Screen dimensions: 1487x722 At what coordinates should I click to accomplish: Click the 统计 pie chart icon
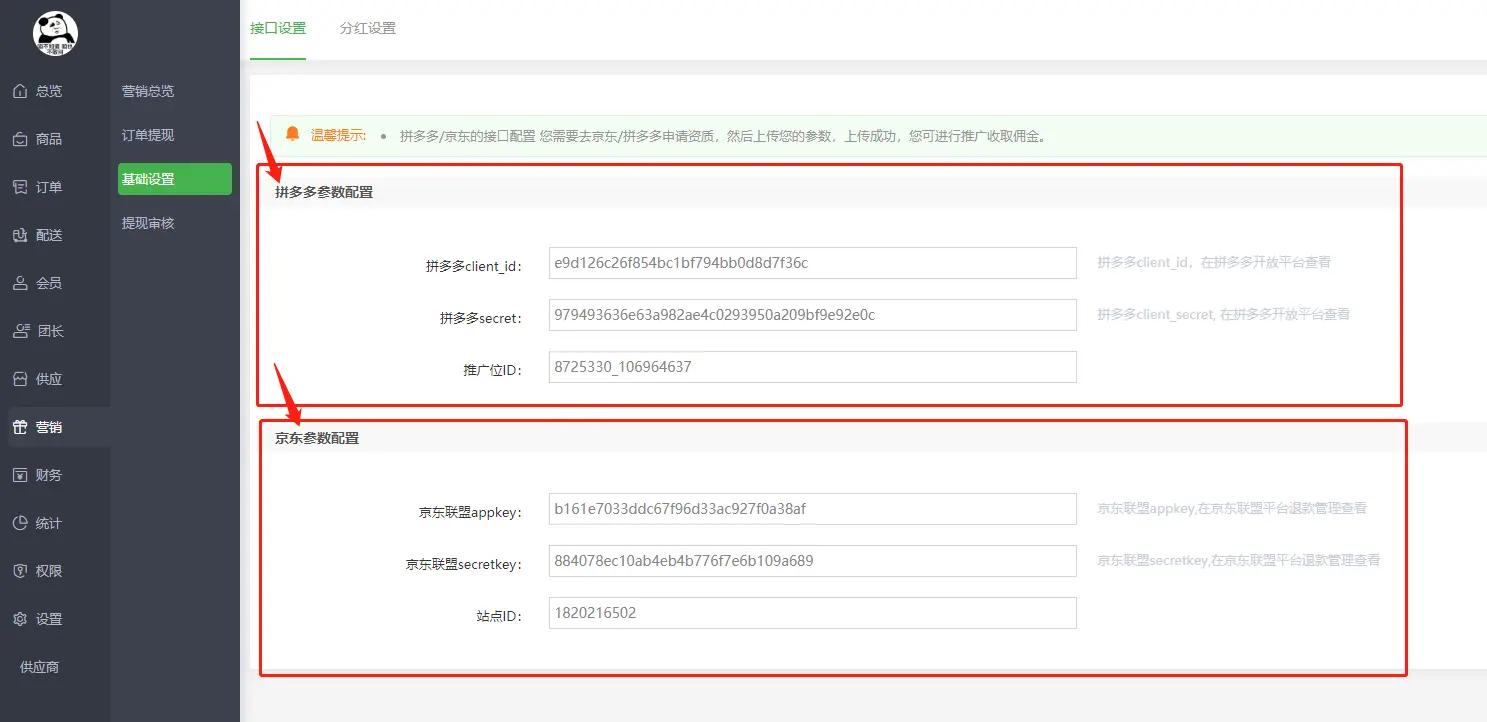[20, 523]
